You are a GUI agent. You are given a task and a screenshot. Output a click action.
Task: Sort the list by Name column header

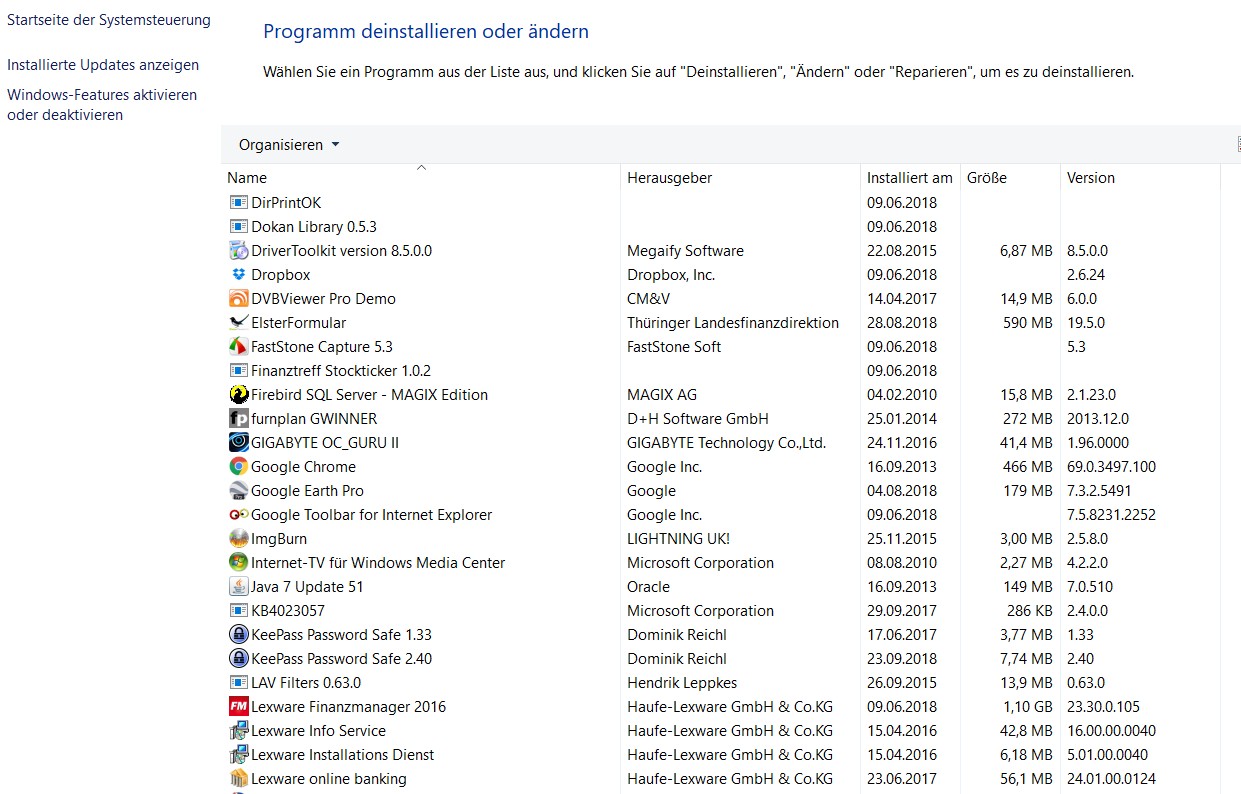(x=247, y=178)
